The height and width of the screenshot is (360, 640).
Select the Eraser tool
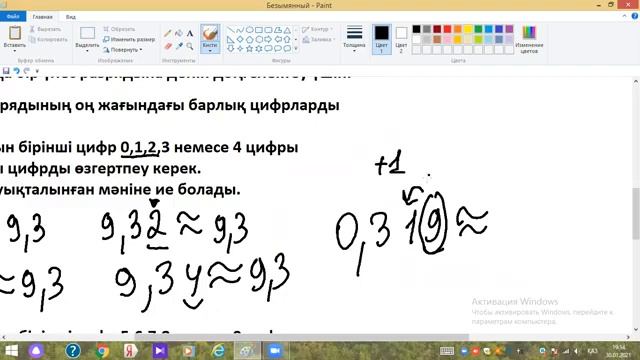[168, 46]
